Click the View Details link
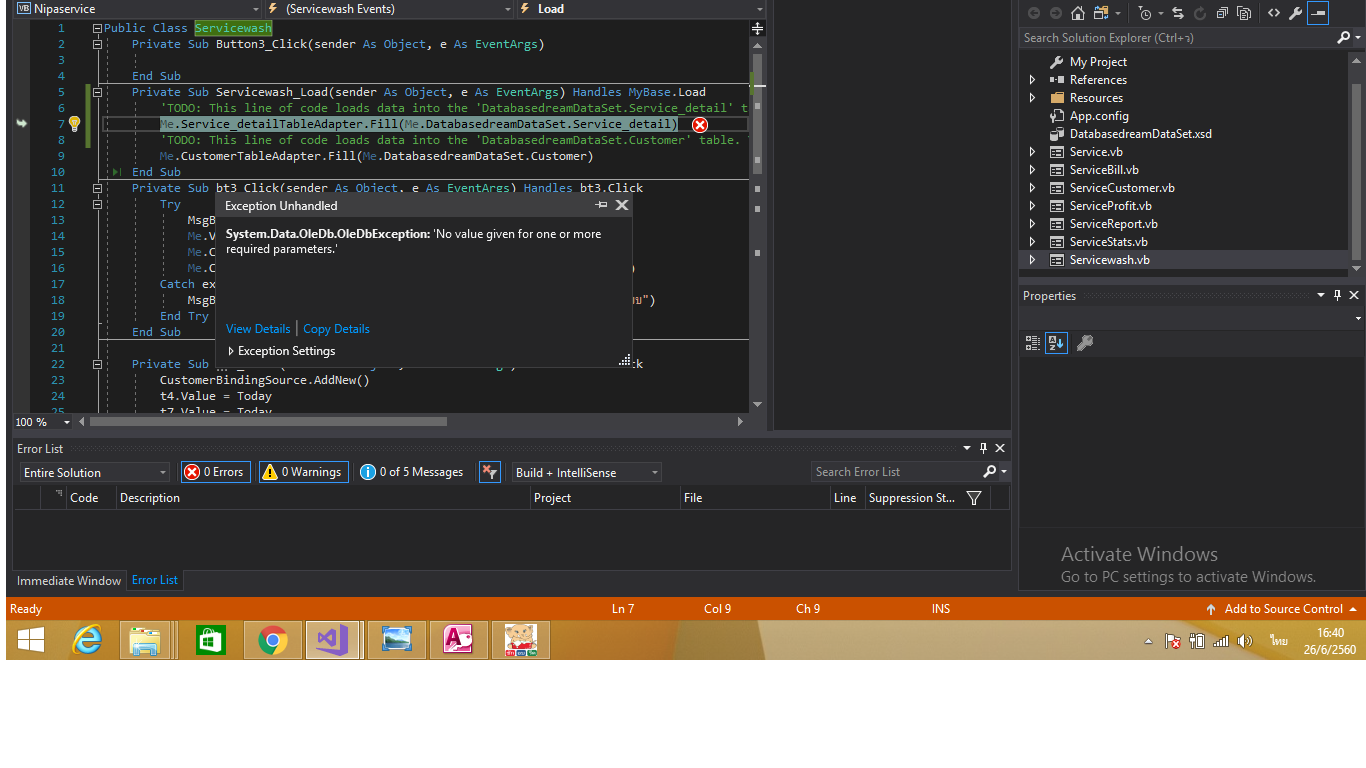The height and width of the screenshot is (768, 1366). (x=258, y=329)
